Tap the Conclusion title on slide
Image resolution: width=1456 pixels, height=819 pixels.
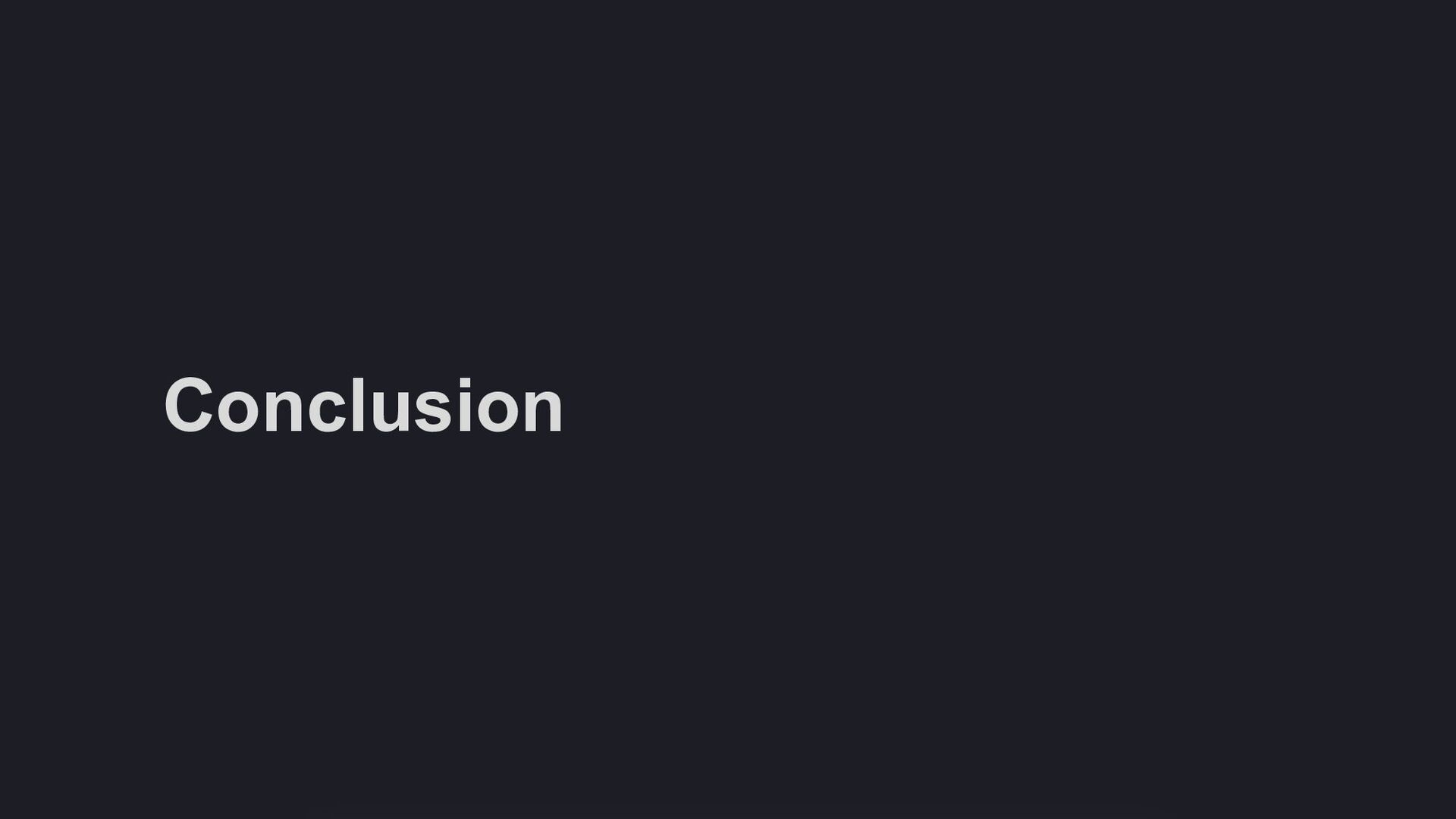click(x=363, y=406)
